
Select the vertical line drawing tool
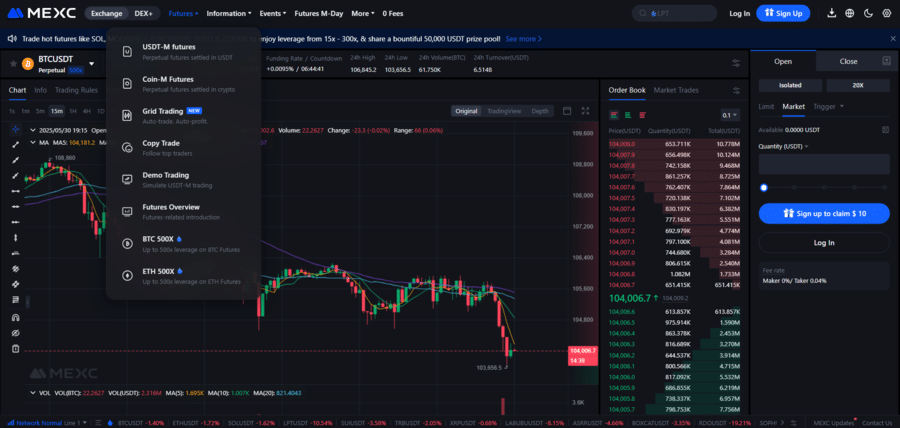15,238
